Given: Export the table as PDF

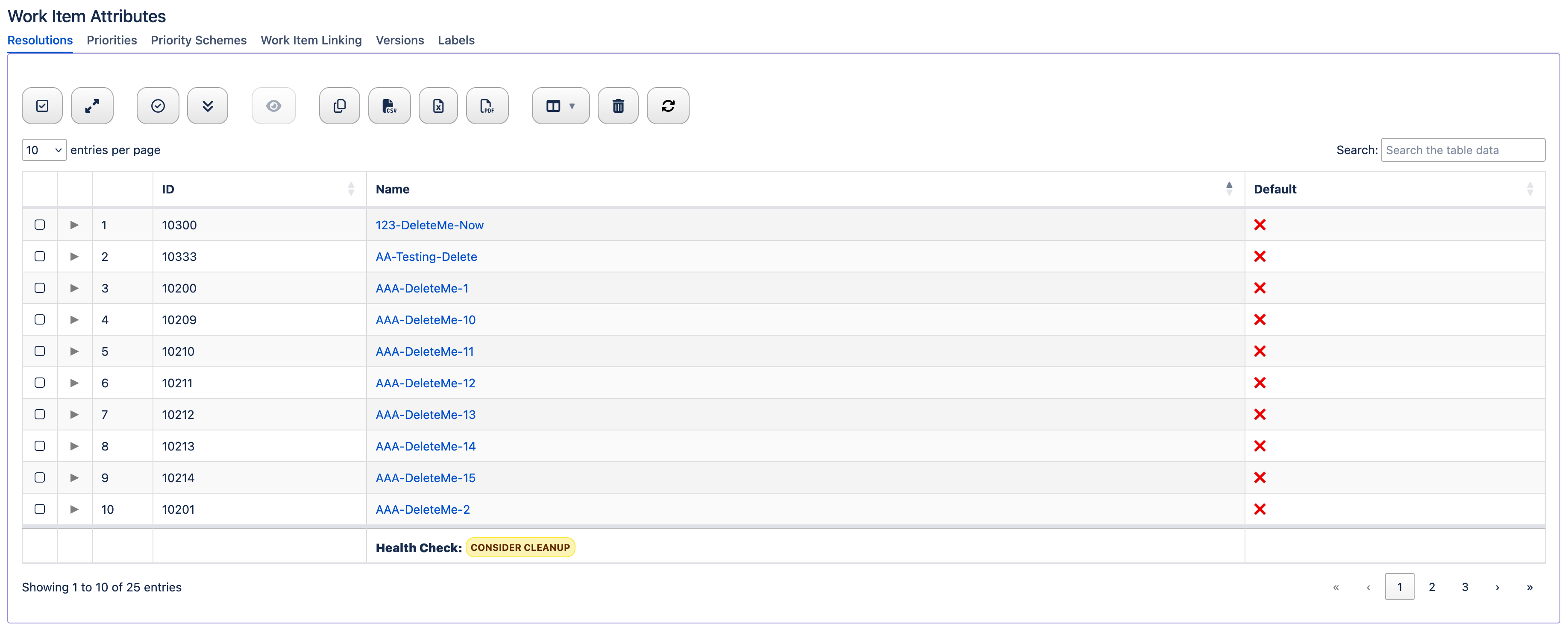Looking at the screenshot, I should (x=487, y=105).
